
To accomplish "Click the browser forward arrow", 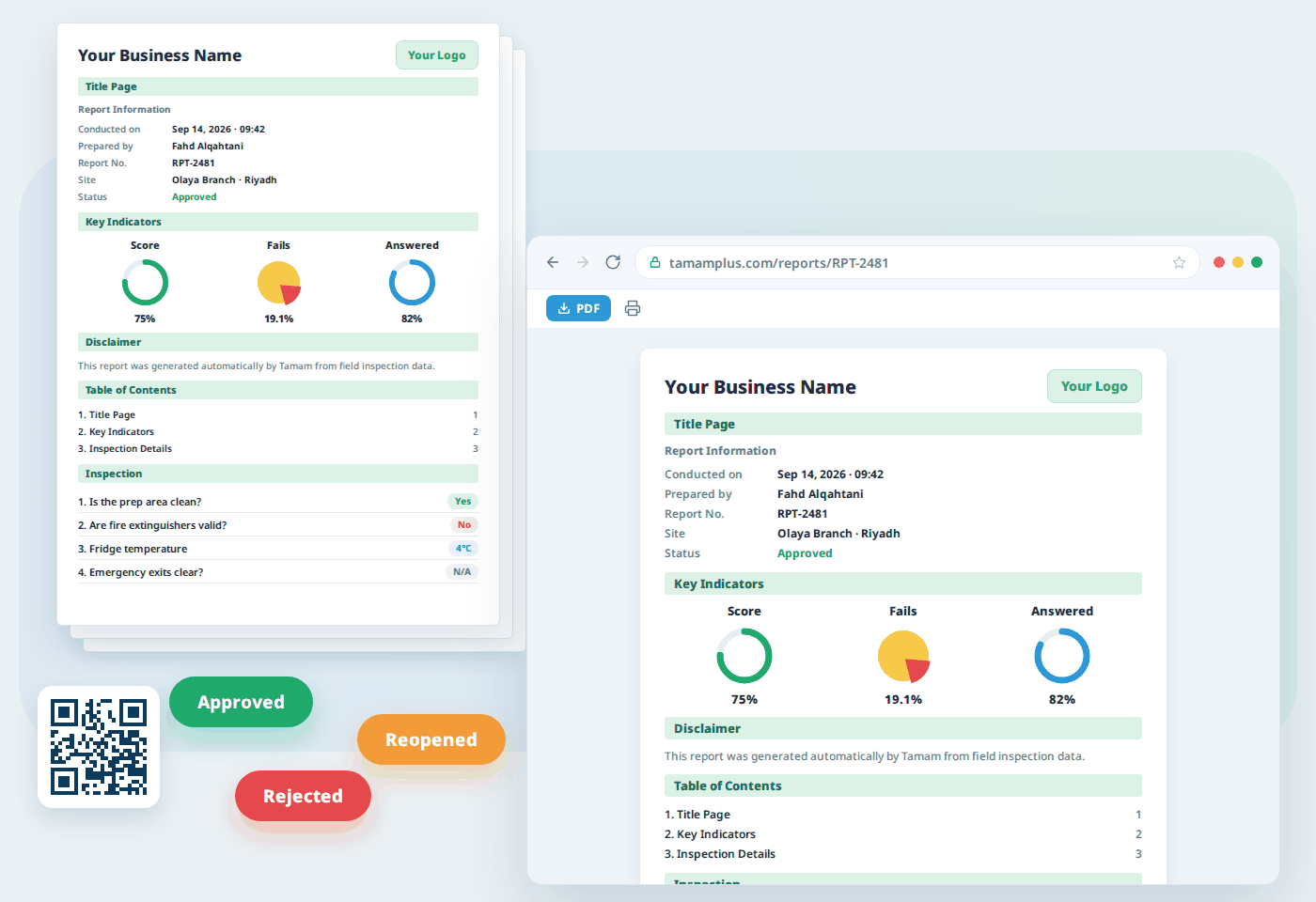I will (x=583, y=262).
